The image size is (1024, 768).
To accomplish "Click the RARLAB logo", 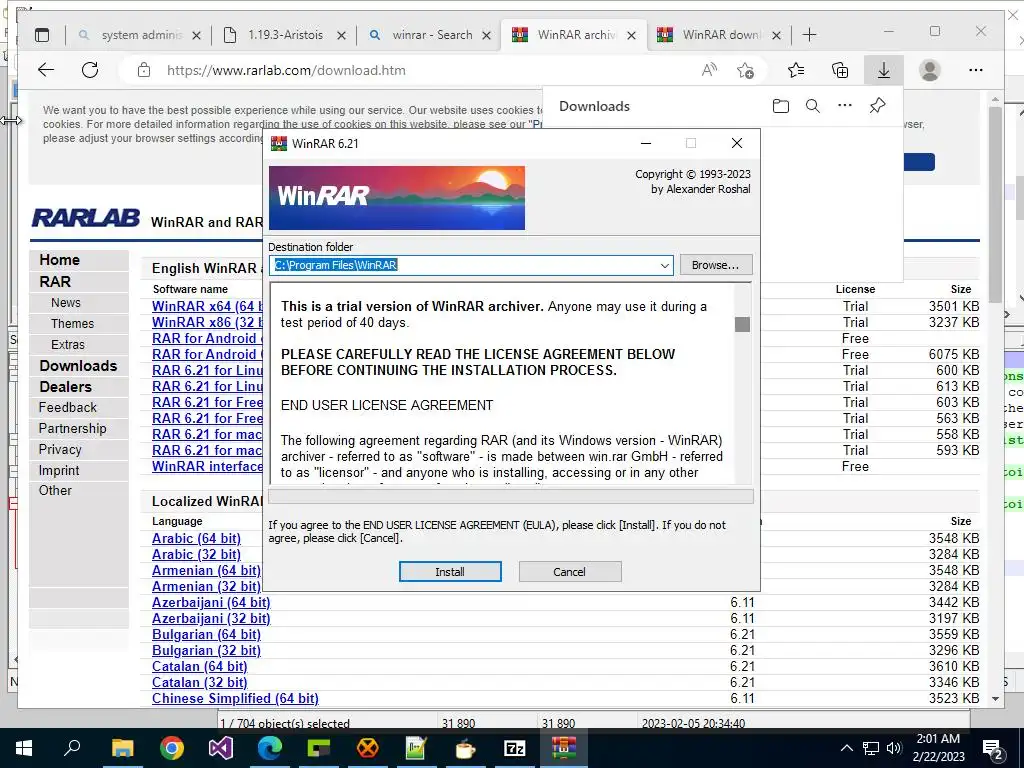I will point(86,218).
